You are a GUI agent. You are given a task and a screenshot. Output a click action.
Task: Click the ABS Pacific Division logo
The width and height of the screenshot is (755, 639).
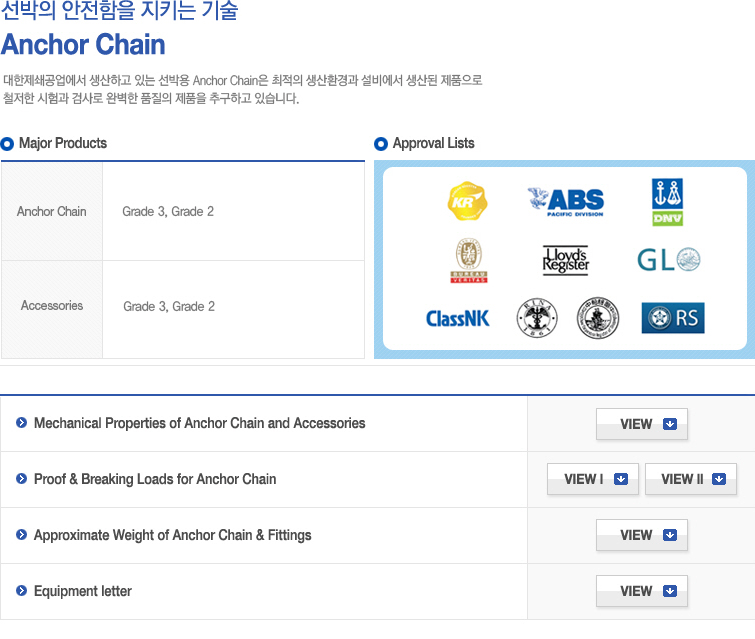point(566,202)
